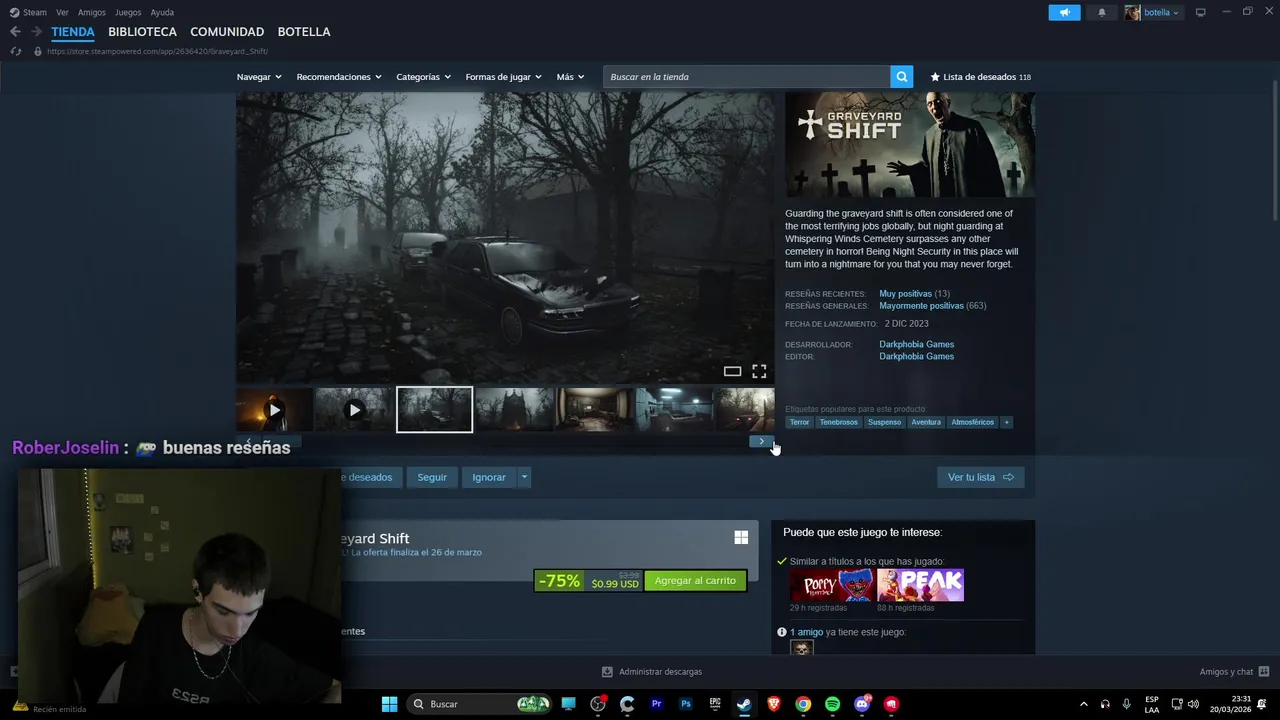Select the TIENDA tab
The width and height of the screenshot is (1280, 720).
coord(73,32)
